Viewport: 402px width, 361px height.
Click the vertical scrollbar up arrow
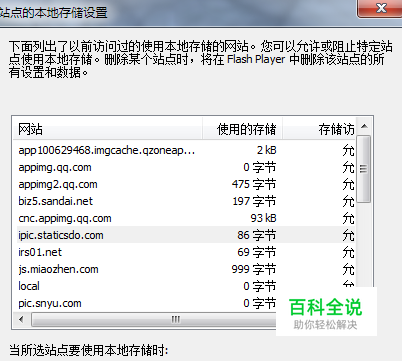coord(364,126)
